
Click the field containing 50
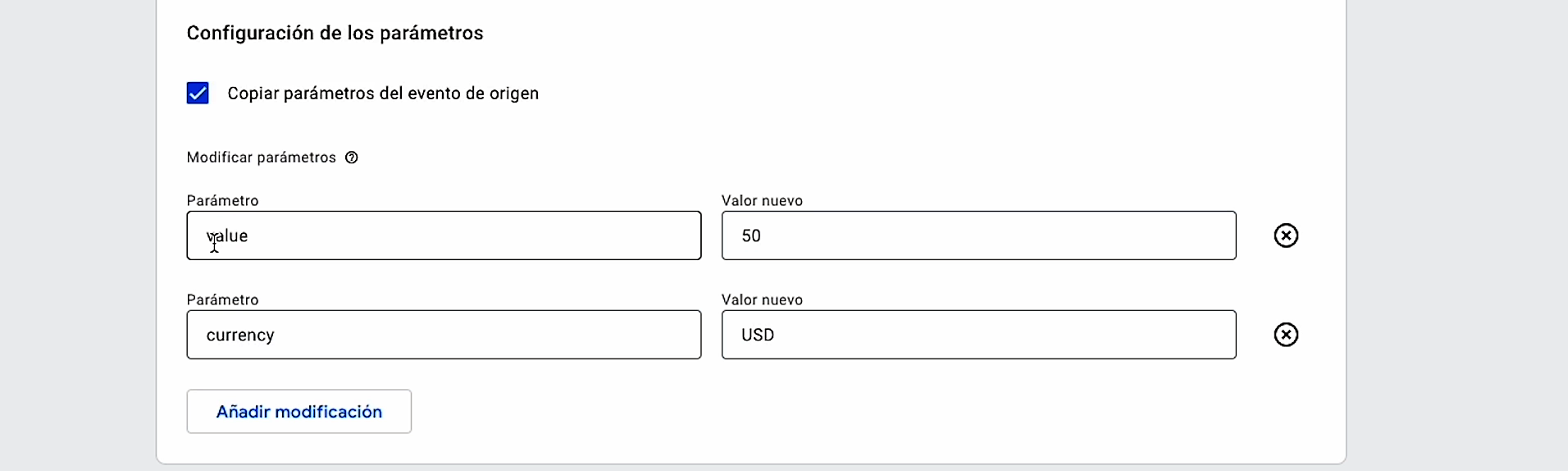click(978, 235)
